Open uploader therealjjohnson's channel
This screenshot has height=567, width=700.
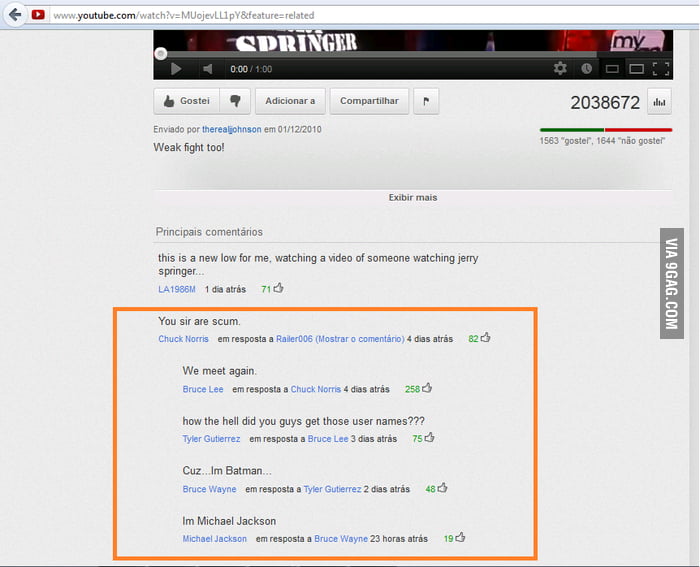pos(231,129)
